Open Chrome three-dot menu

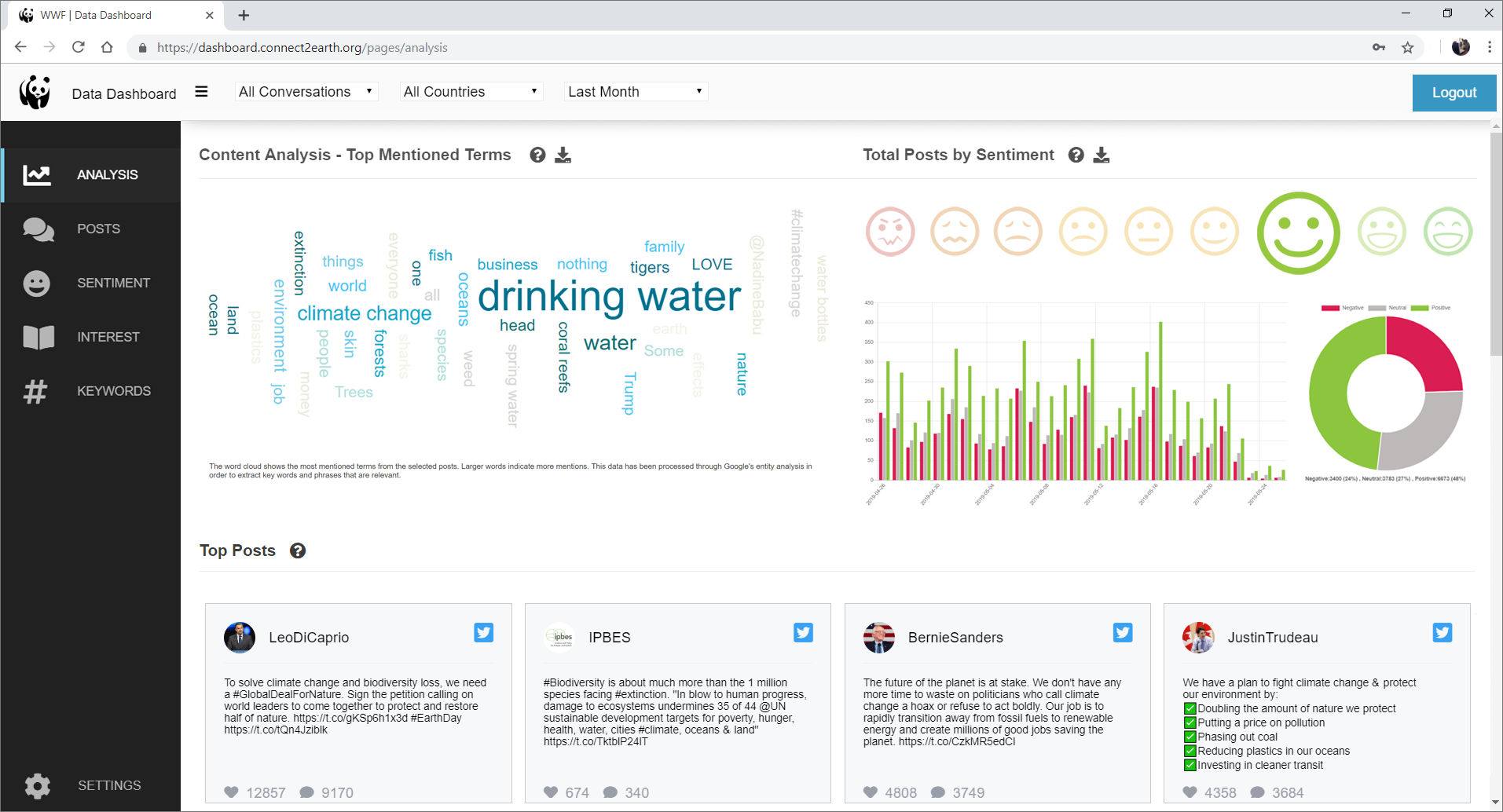click(x=1490, y=47)
